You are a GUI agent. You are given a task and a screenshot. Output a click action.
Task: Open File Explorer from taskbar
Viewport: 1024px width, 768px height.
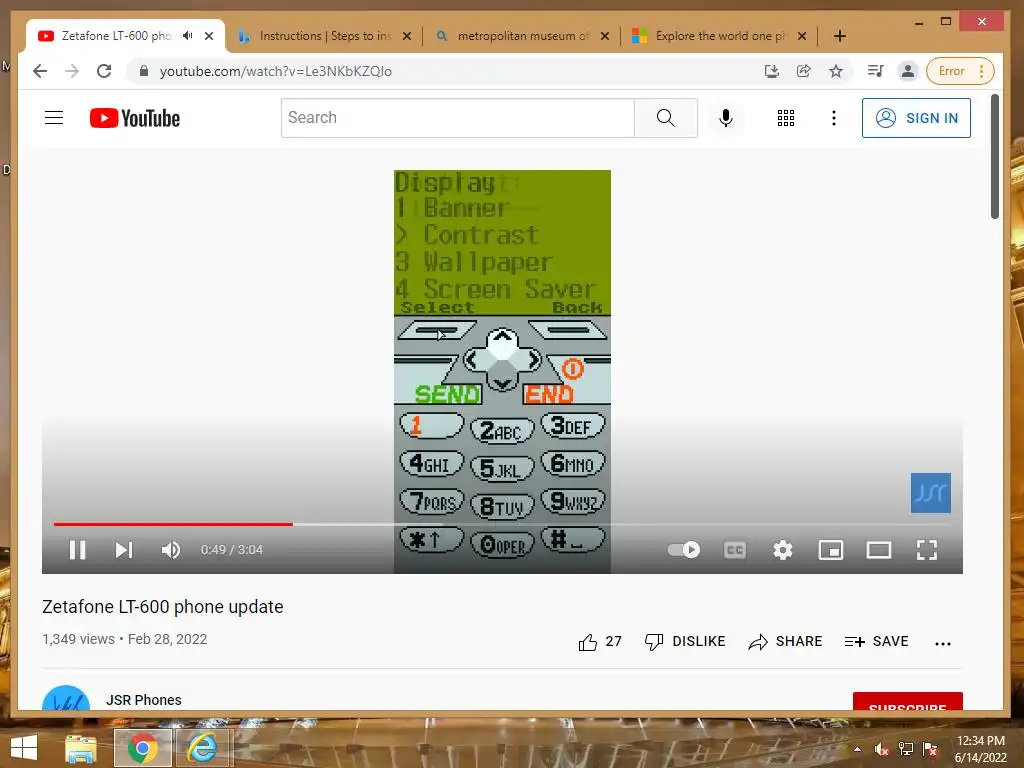pos(80,748)
